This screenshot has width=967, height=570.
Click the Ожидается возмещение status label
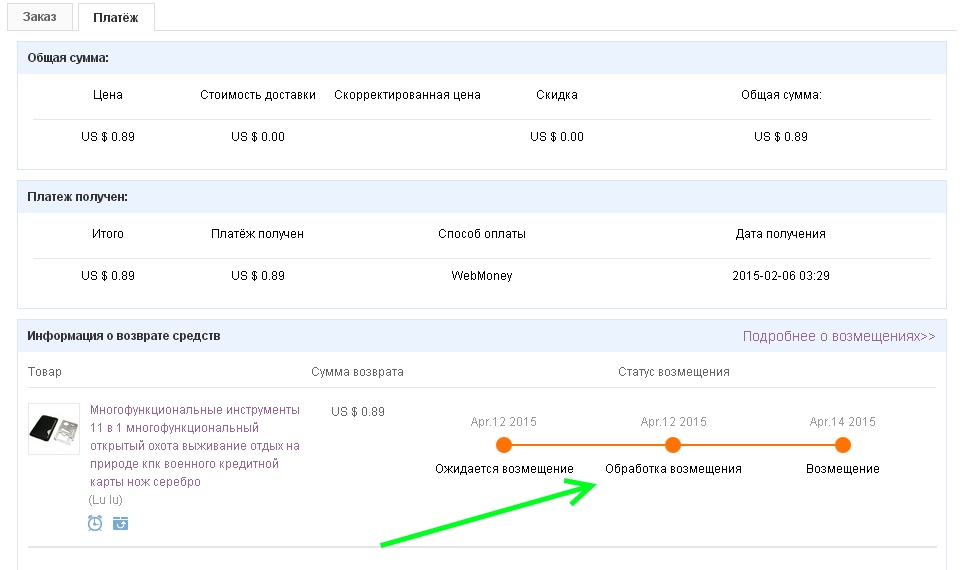tap(504, 469)
